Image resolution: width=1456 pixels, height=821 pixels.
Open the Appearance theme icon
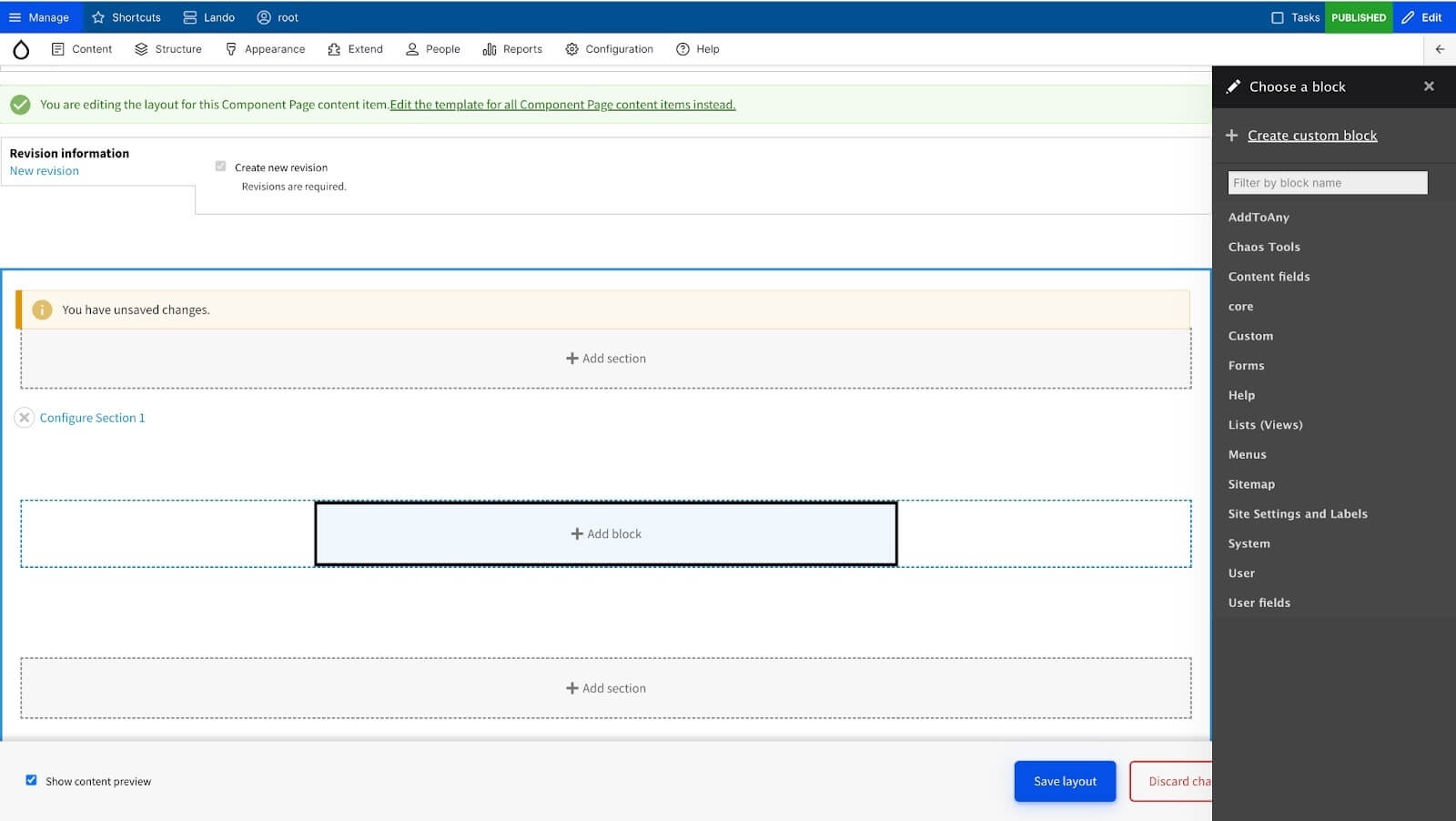[x=230, y=49]
